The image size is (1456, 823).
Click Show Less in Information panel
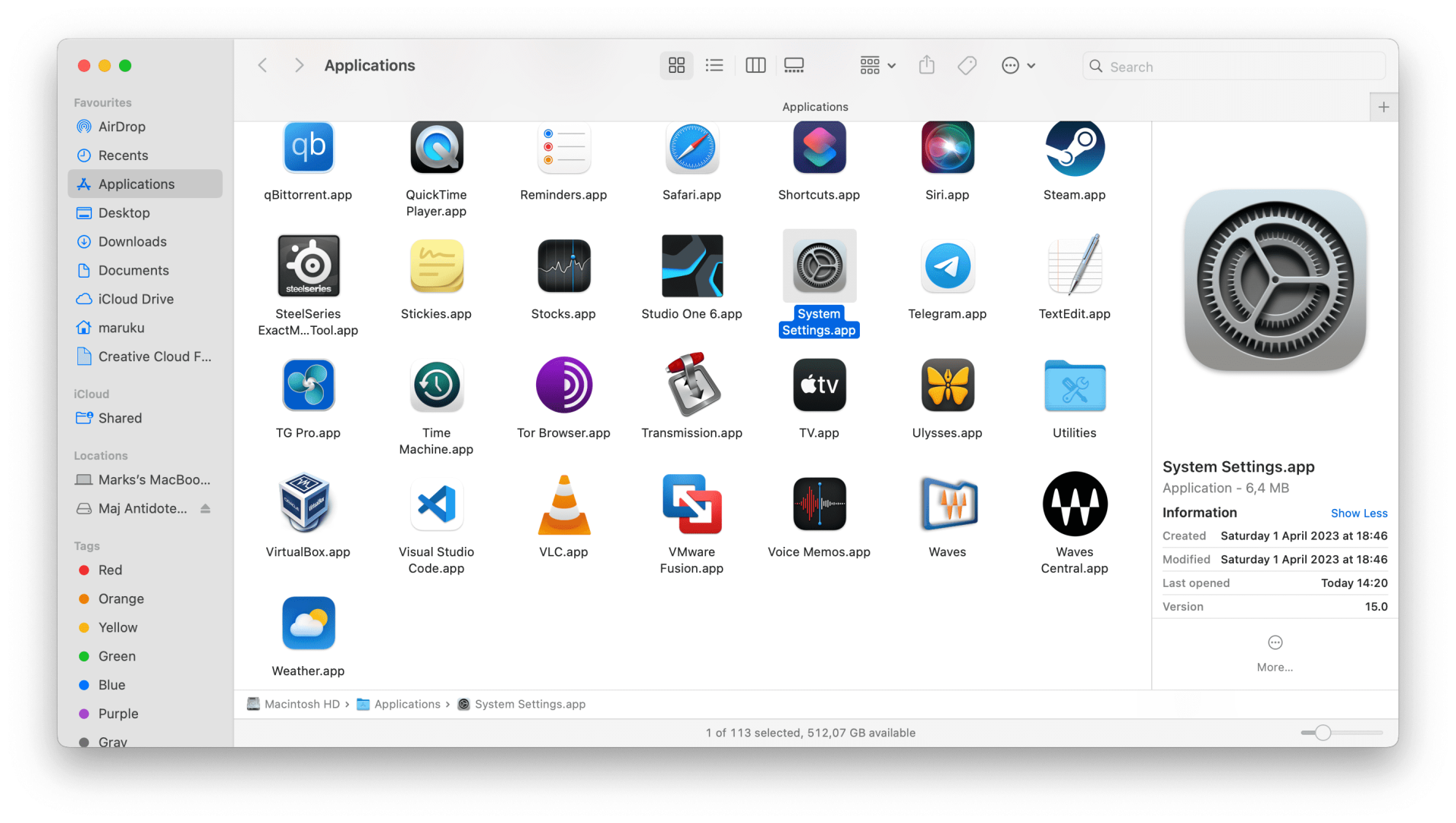tap(1359, 514)
